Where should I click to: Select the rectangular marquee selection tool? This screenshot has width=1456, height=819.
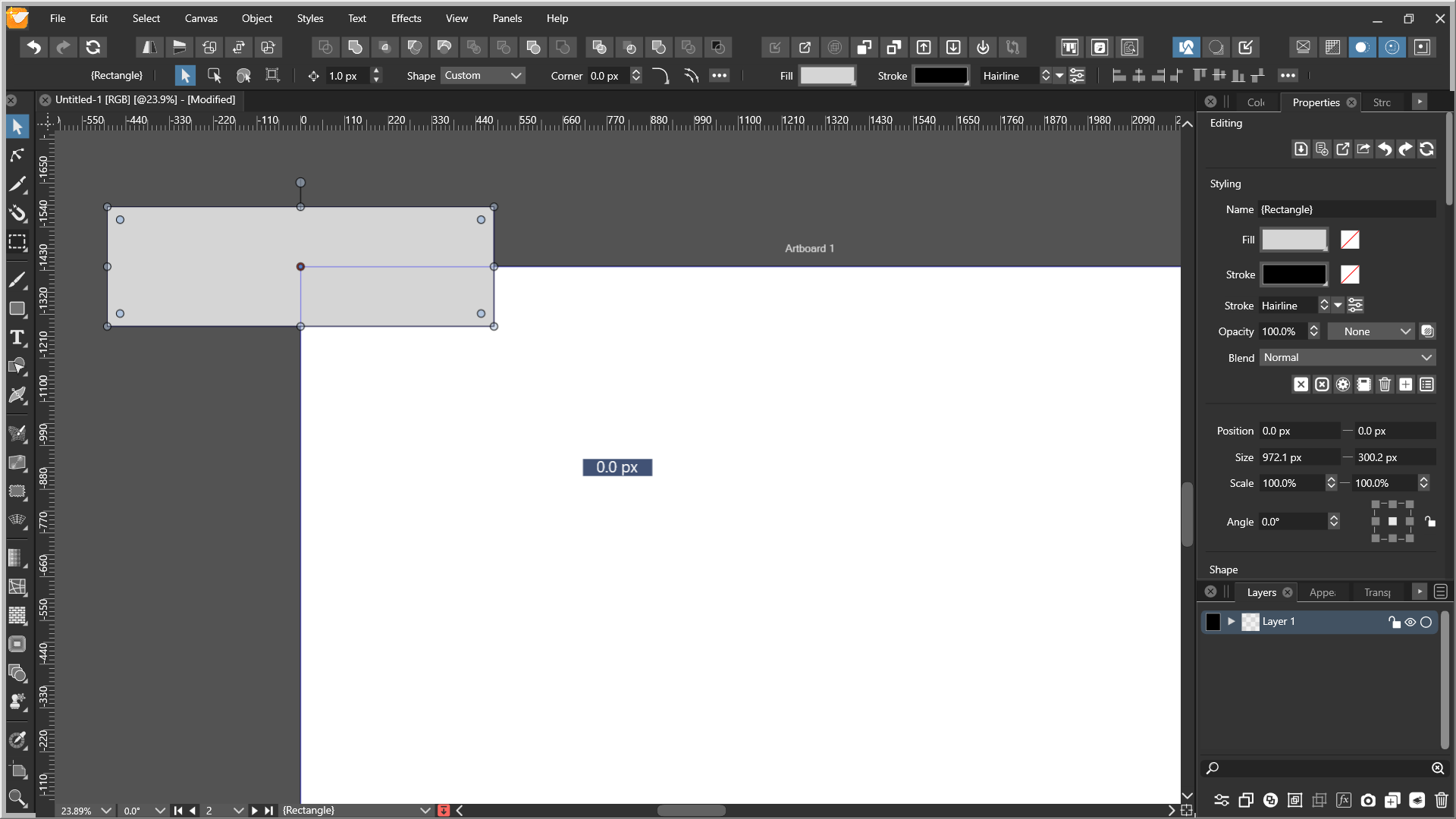pyautogui.click(x=17, y=243)
